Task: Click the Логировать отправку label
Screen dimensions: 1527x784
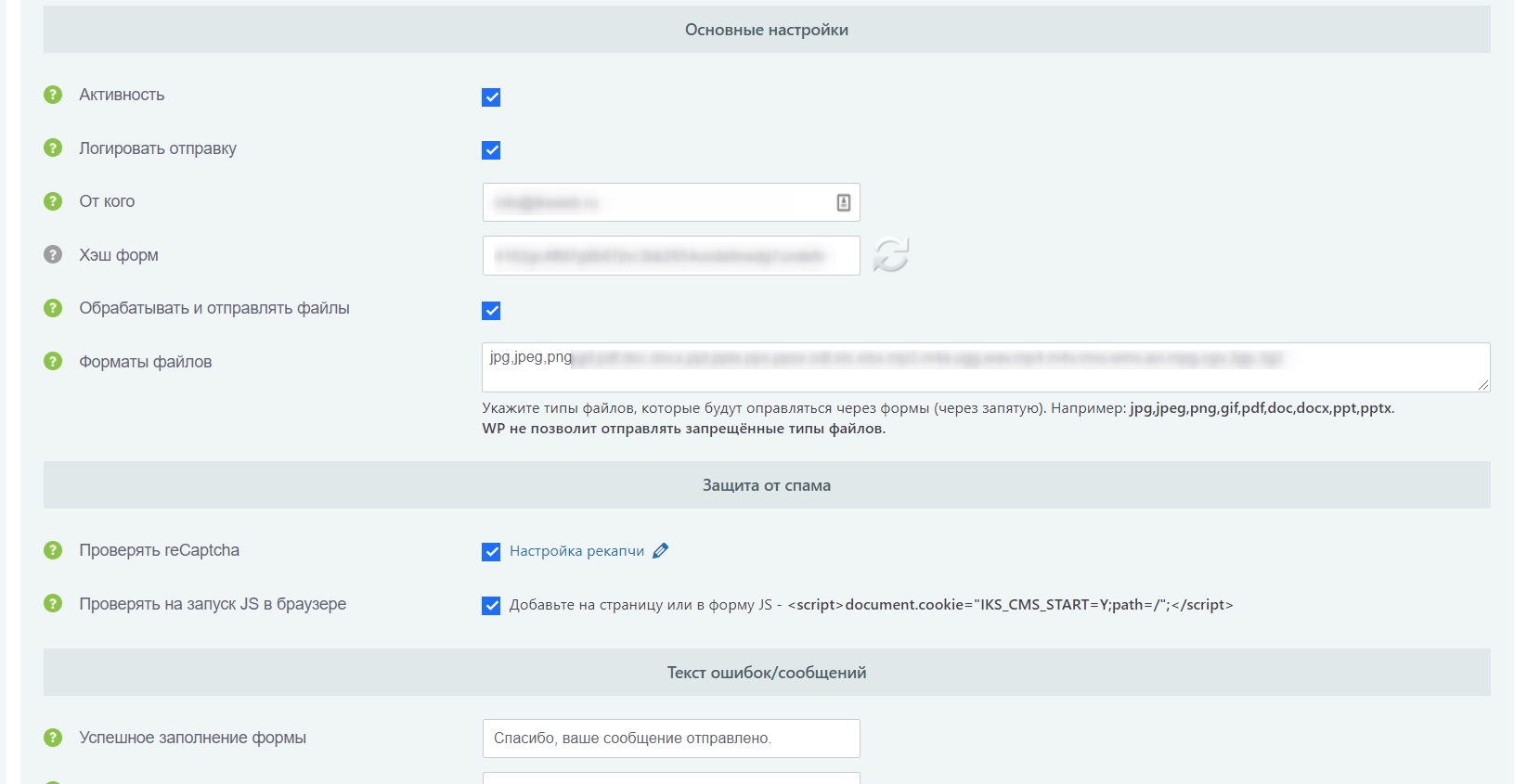Action: click(x=158, y=148)
